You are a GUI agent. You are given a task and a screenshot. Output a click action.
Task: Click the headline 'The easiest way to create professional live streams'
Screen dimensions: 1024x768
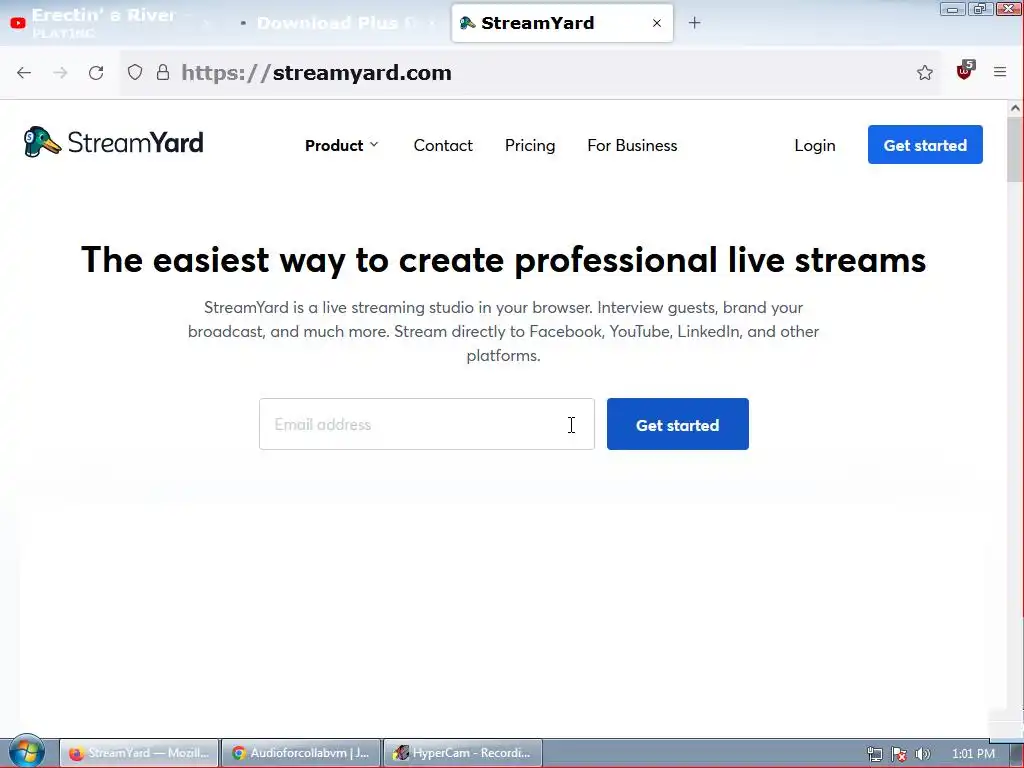(x=503, y=260)
